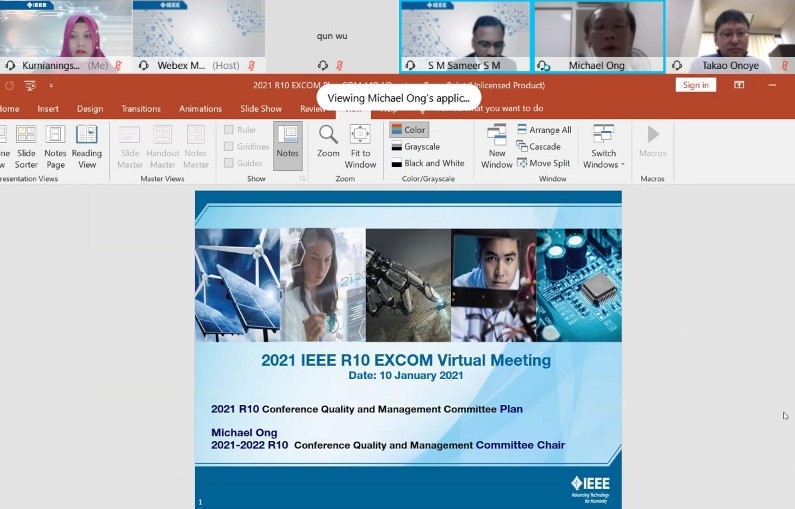Switch to Black and White mode

[428, 163]
